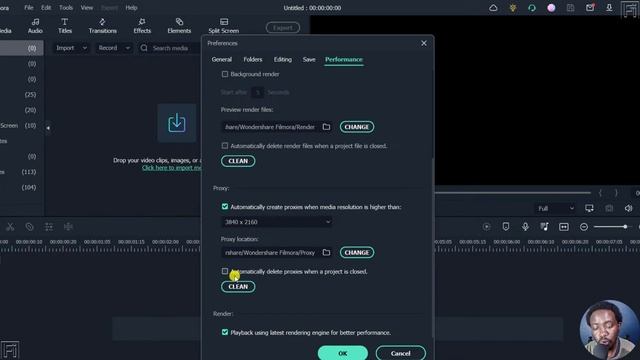Browse folder icon for preview render files
This screenshot has width=640, height=360.
[x=326, y=127]
